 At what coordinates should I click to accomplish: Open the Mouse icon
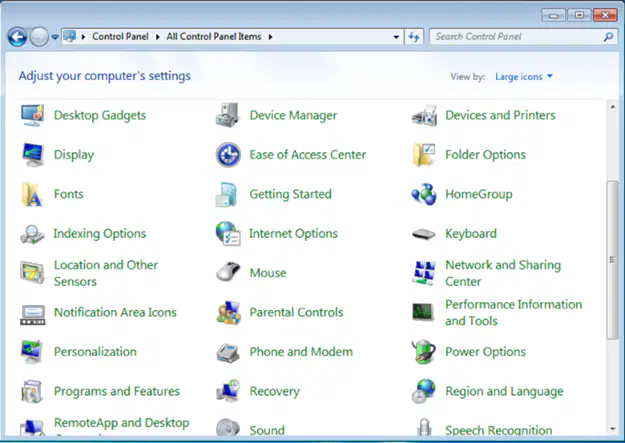click(x=228, y=272)
